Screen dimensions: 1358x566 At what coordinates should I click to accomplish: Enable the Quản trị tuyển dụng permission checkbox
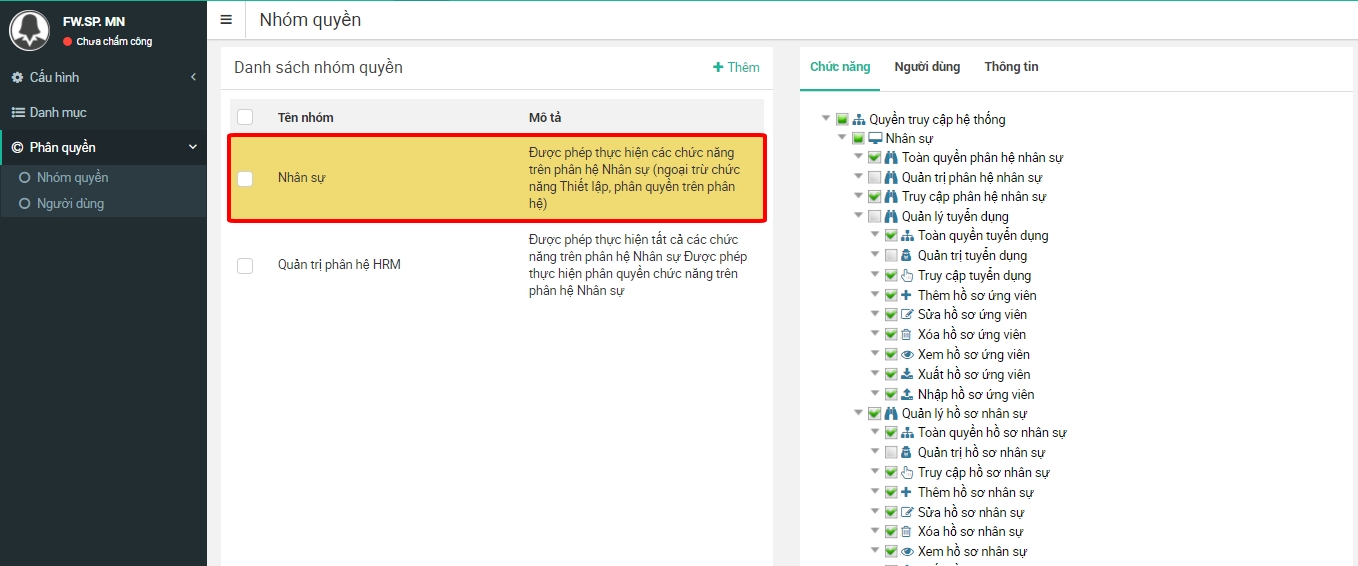click(x=891, y=256)
